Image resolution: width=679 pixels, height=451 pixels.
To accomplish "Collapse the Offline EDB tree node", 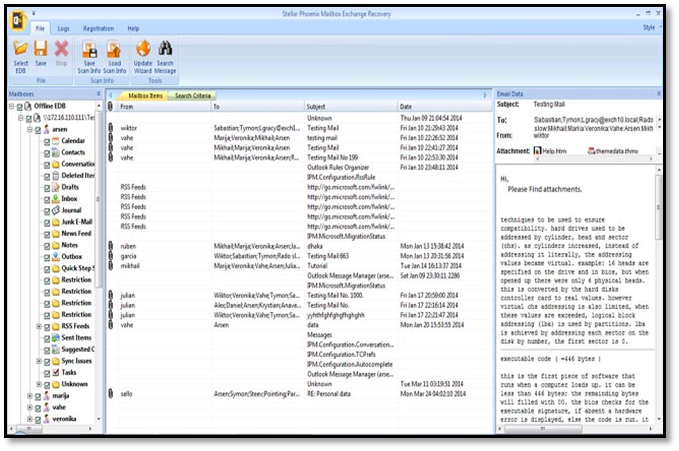I will click(12, 106).
